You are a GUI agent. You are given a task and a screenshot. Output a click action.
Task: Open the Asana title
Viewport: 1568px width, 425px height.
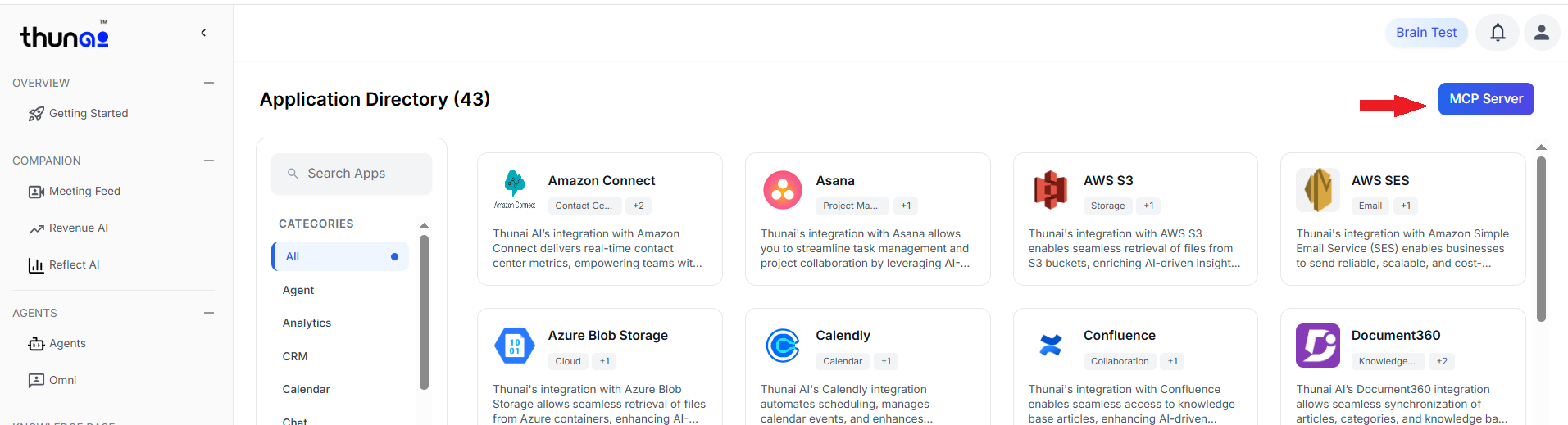[835, 181]
